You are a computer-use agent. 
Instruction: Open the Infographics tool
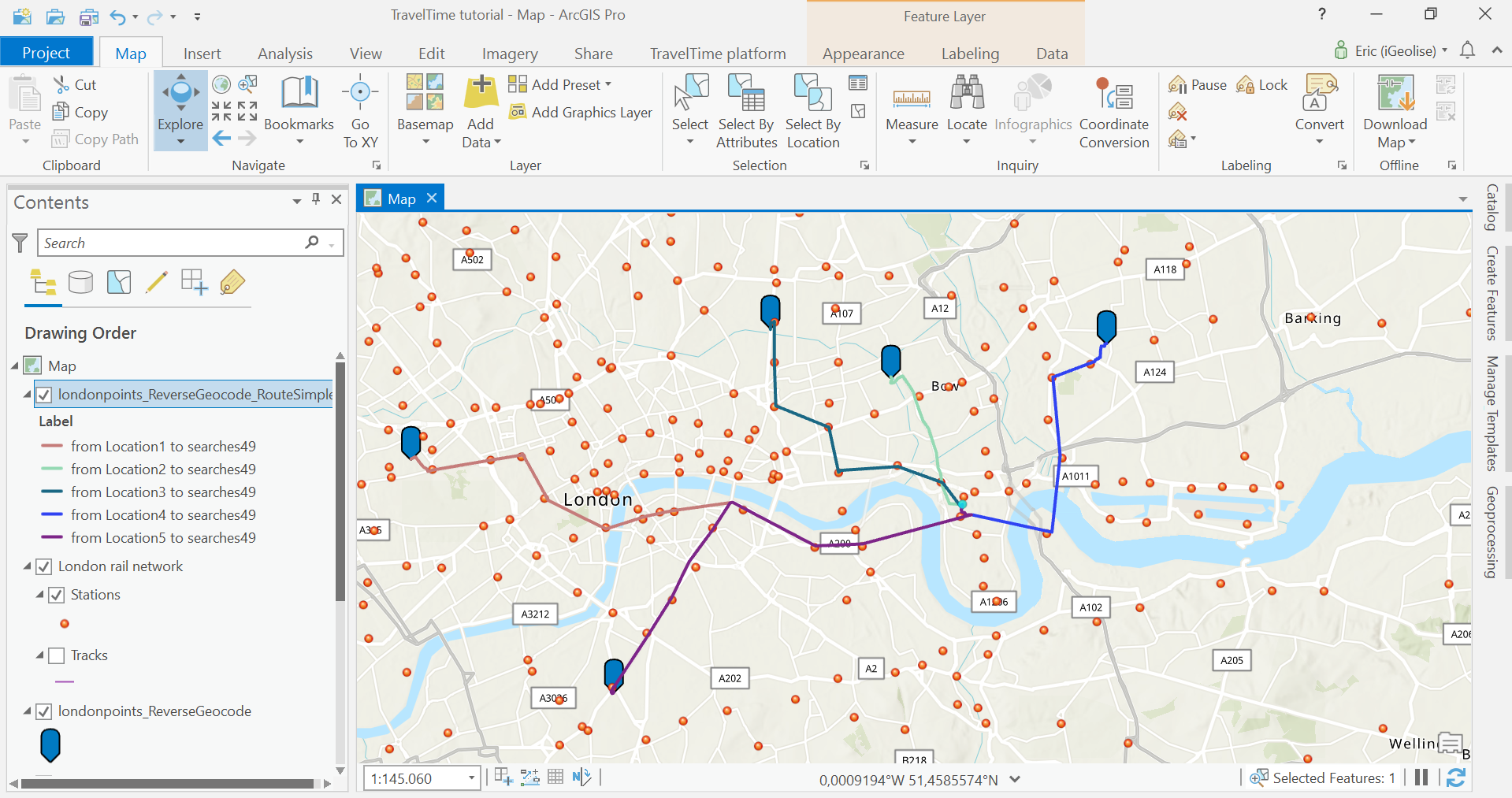pyautogui.click(x=1032, y=110)
